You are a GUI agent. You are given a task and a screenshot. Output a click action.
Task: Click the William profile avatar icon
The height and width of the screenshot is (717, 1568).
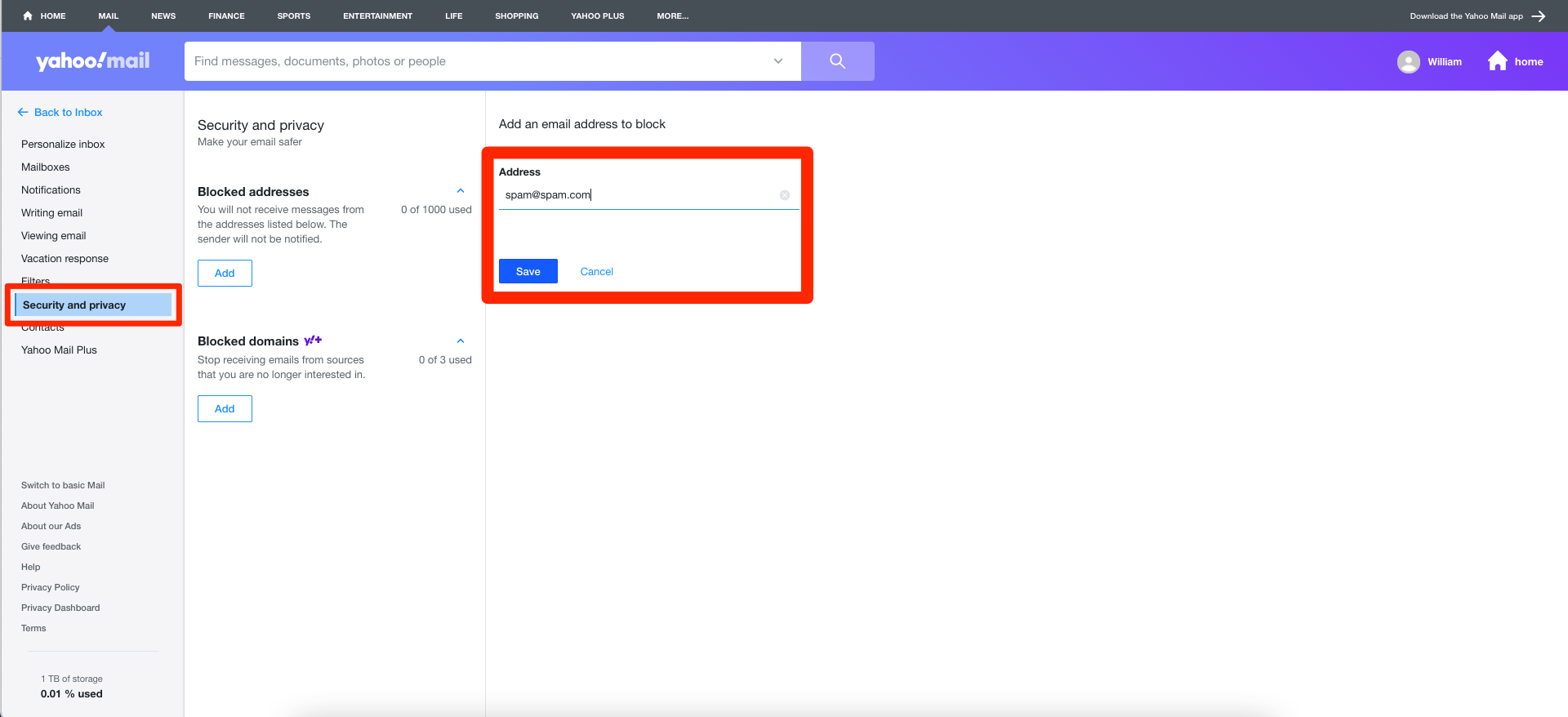[x=1408, y=62]
